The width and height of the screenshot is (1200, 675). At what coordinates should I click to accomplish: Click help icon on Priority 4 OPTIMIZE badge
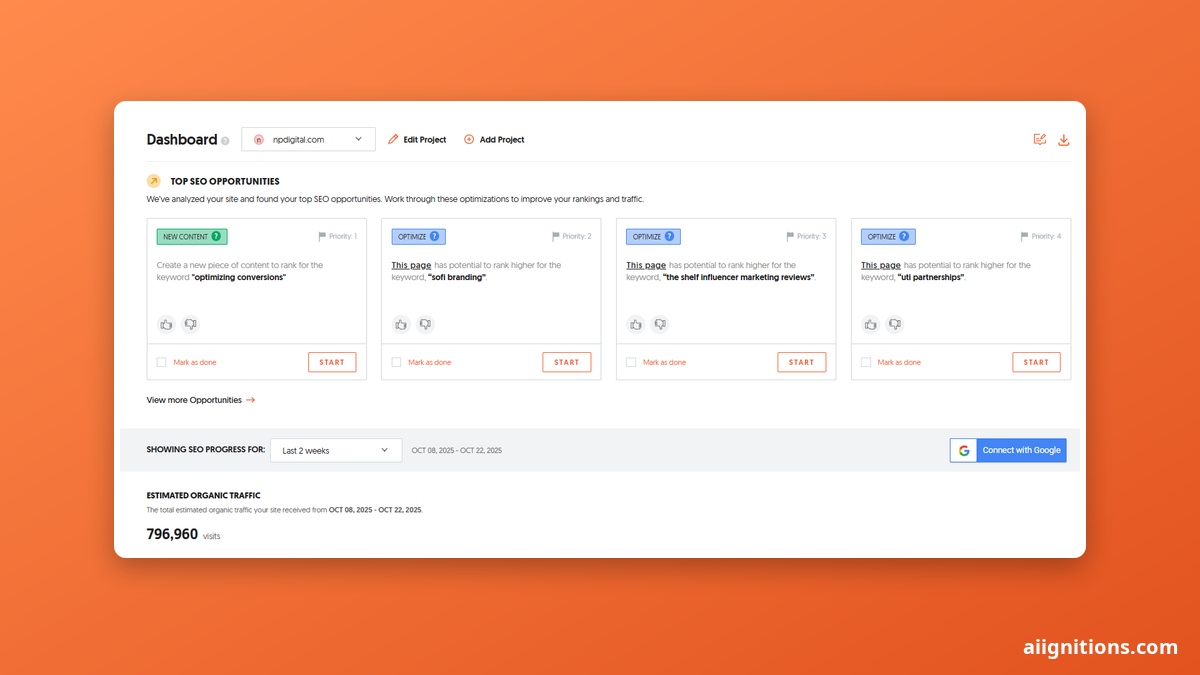coord(904,237)
